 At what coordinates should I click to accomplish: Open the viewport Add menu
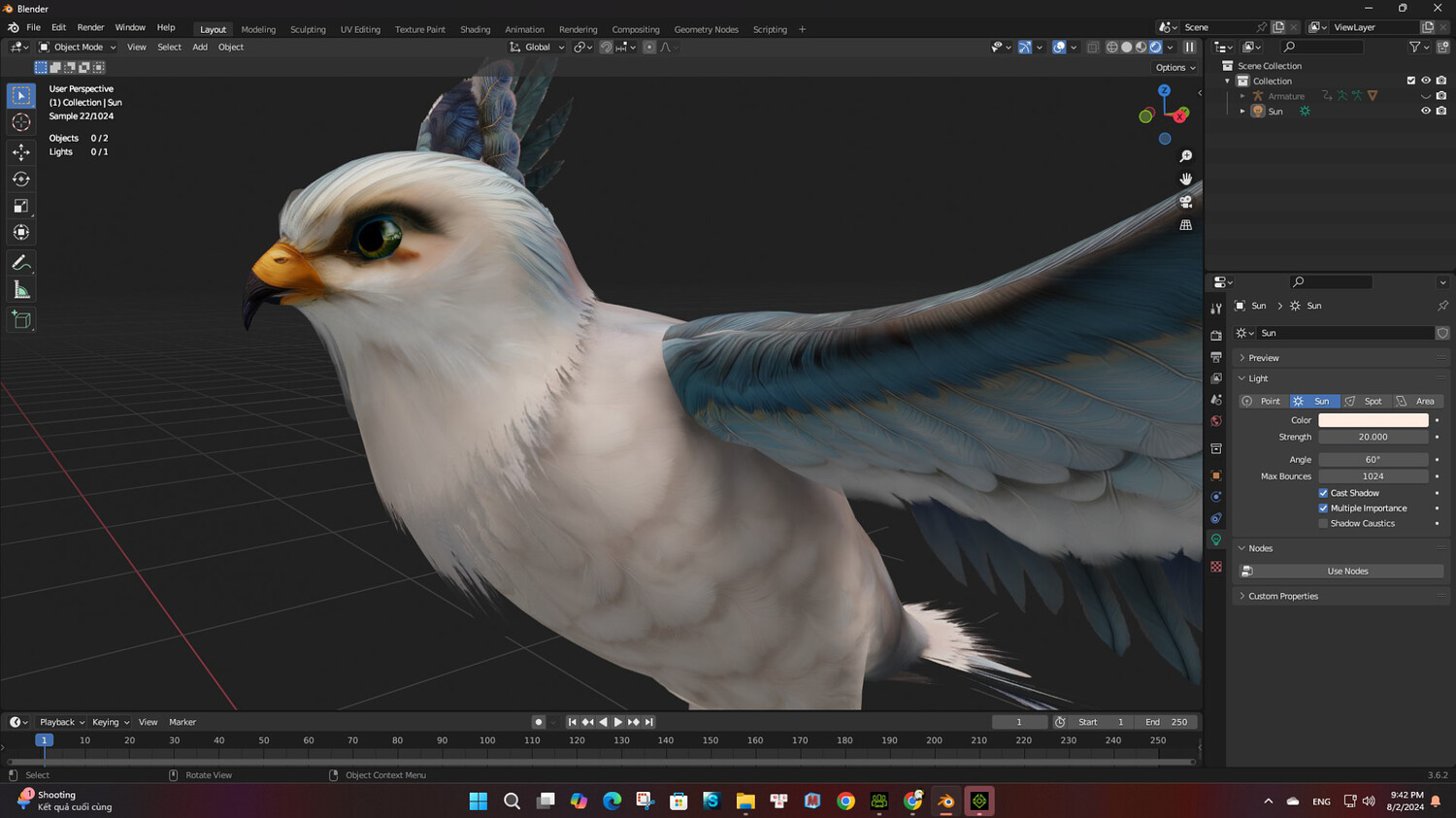pyautogui.click(x=199, y=47)
